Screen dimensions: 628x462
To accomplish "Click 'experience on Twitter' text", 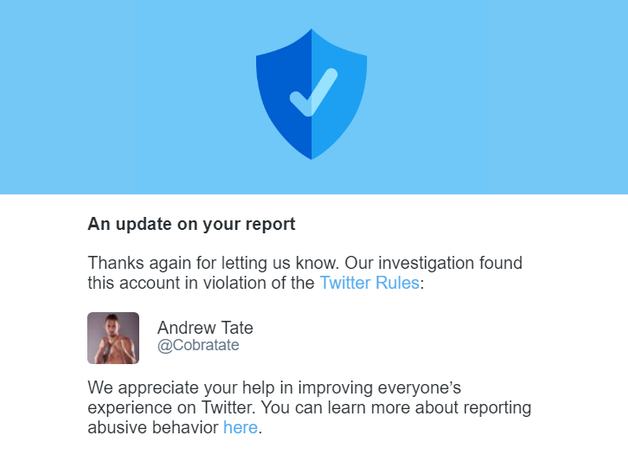I will [171, 408].
